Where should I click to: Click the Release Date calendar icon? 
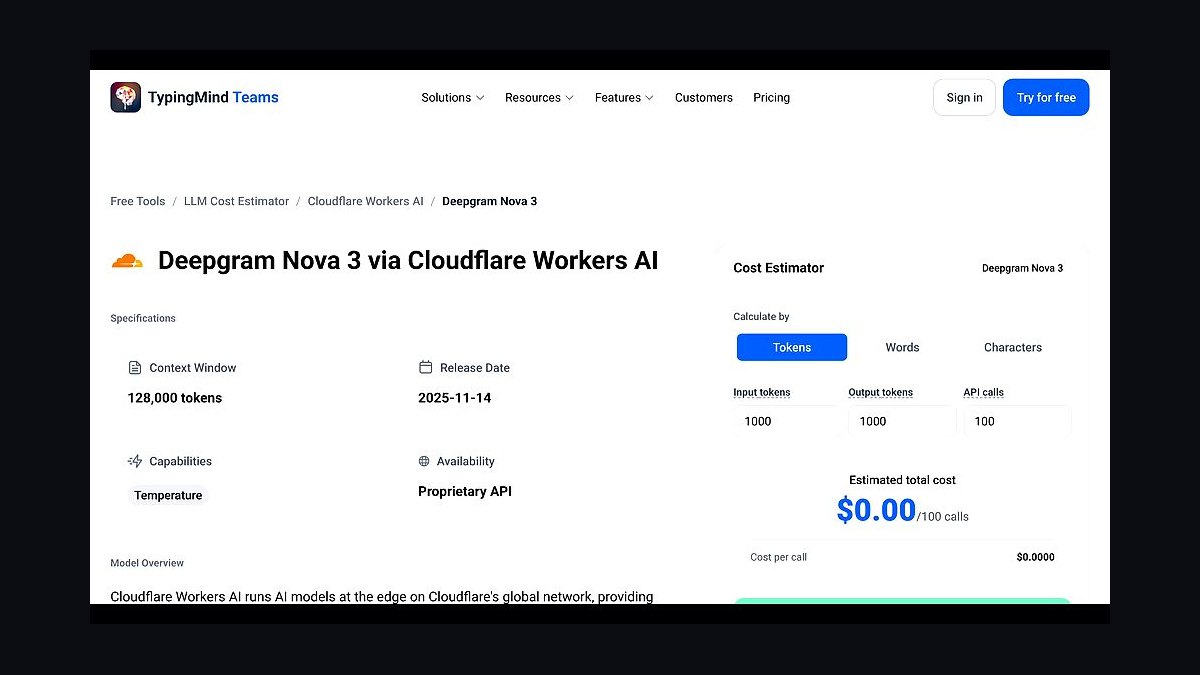click(425, 368)
